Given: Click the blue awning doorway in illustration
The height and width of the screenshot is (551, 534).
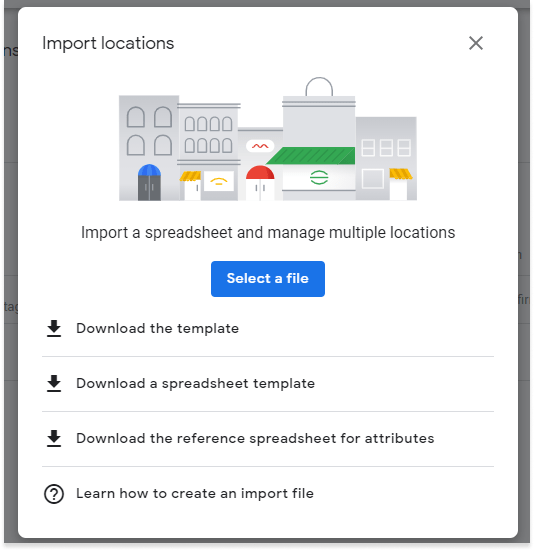Looking at the screenshot, I should pyautogui.click(x=149, y=182).
